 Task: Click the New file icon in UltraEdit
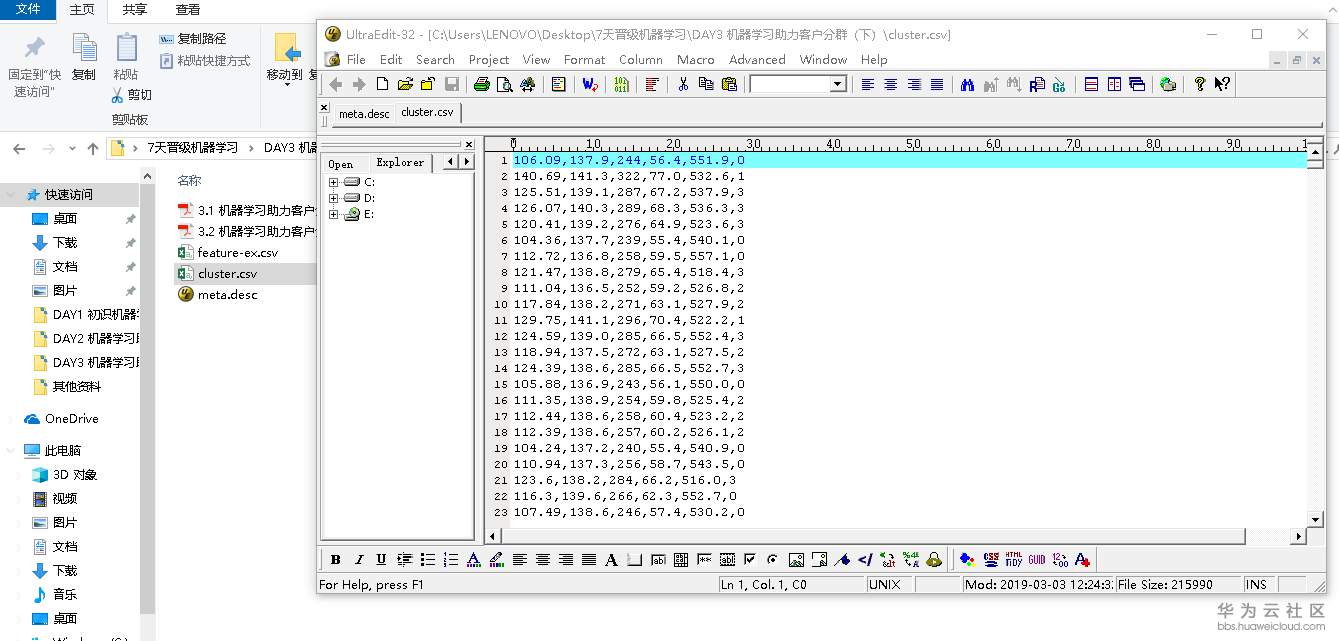[382, 84]
